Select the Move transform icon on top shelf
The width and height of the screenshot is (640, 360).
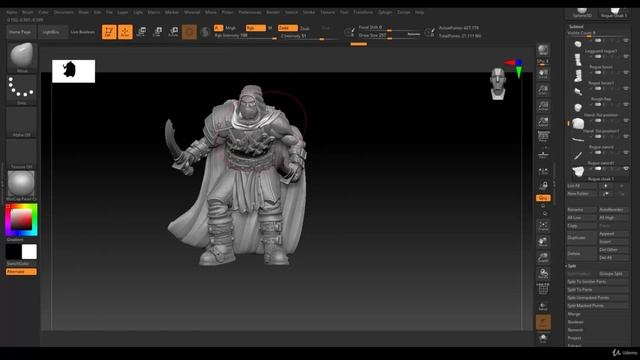(141, 32)
